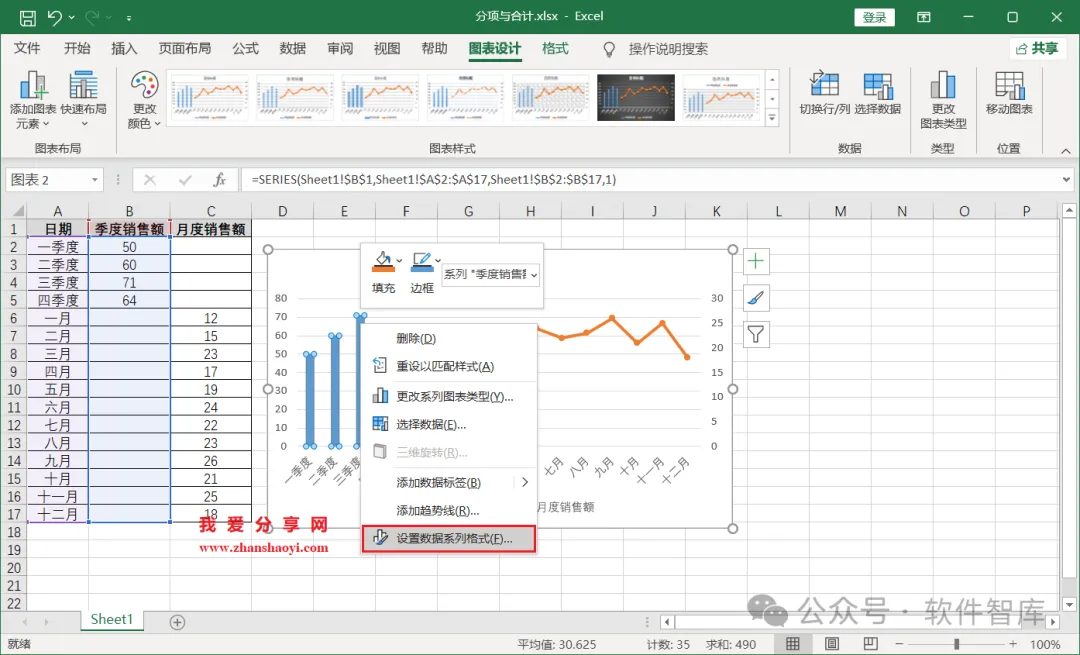1080x655 pixels.
Task: Click the chart styles paintbrush button
Action: (756, 298)
